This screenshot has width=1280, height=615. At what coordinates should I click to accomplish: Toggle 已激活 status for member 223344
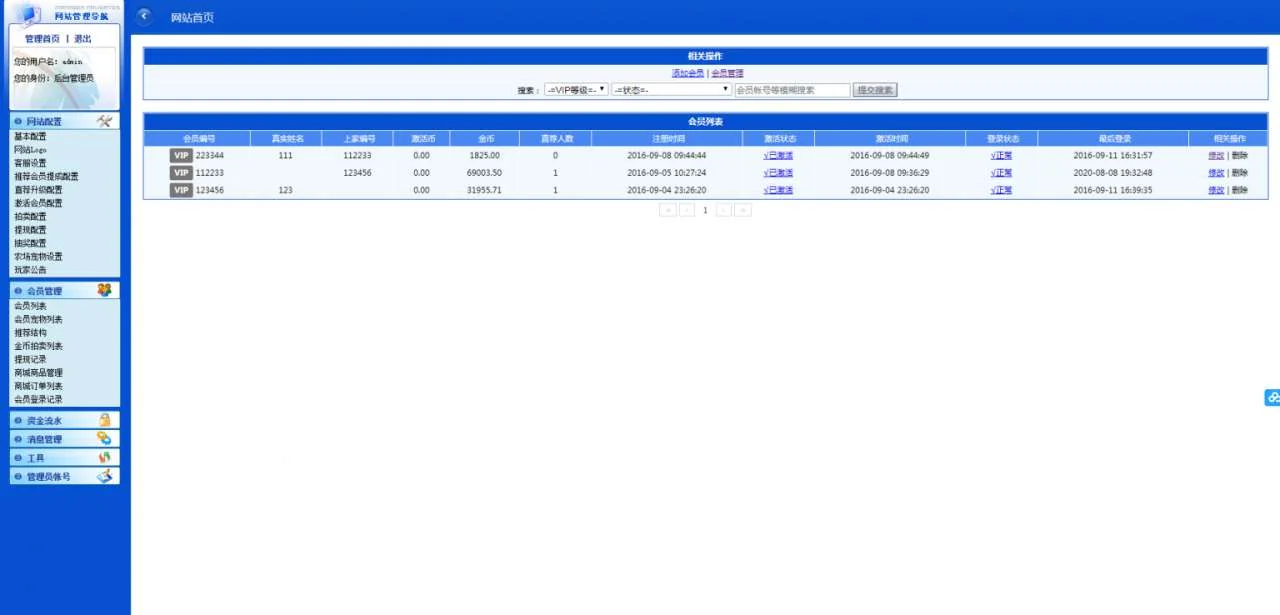tap(778, 156)
